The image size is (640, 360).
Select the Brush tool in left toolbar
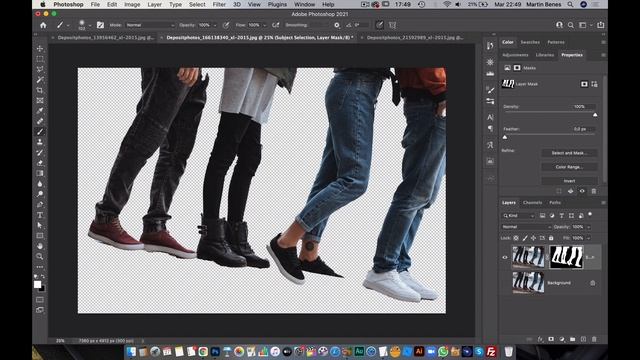coord(40,131)
